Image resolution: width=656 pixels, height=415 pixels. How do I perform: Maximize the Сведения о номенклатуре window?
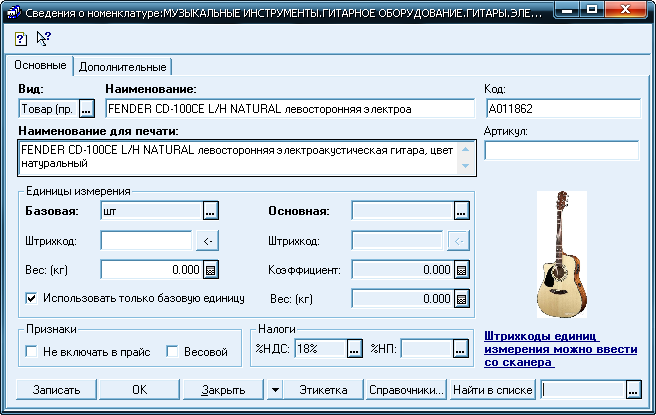[592, 9]
